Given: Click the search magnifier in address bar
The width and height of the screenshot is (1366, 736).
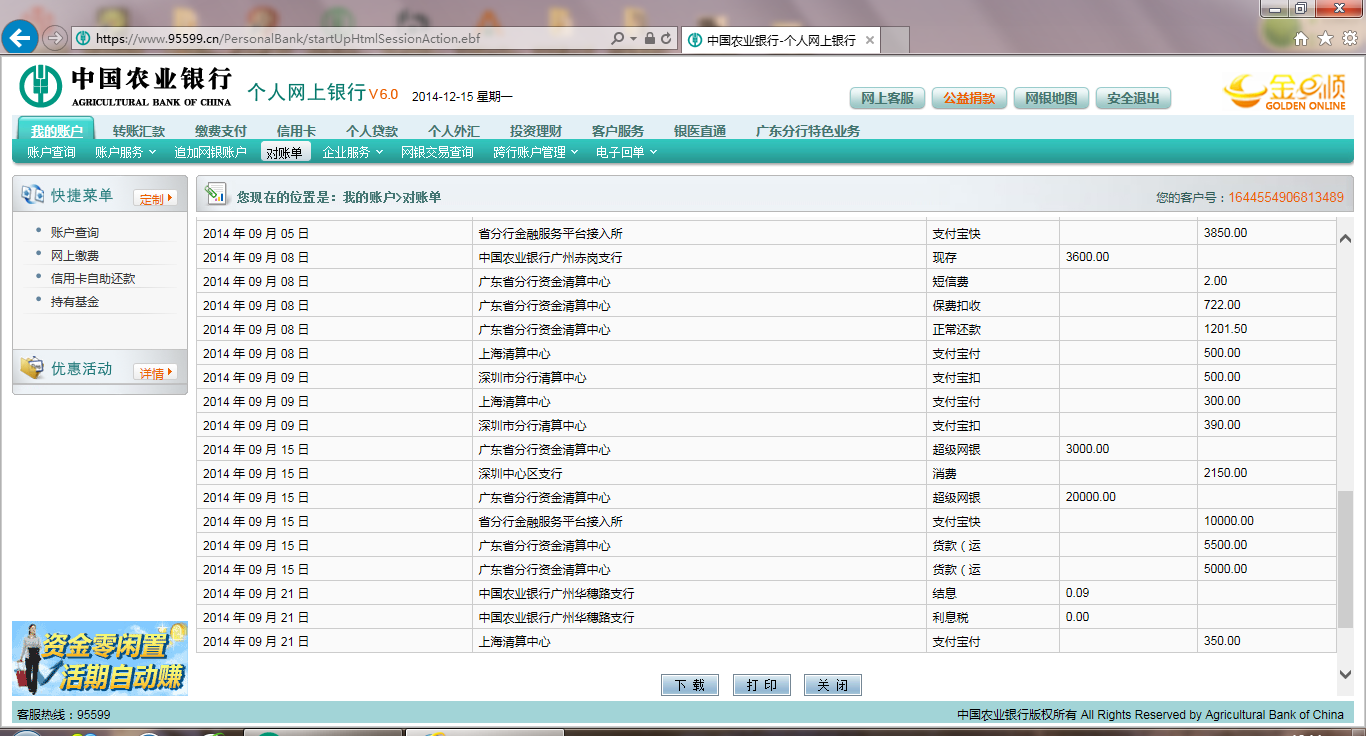Looking at the screenshot, I should pyautogui.click(x=618, y=39).
